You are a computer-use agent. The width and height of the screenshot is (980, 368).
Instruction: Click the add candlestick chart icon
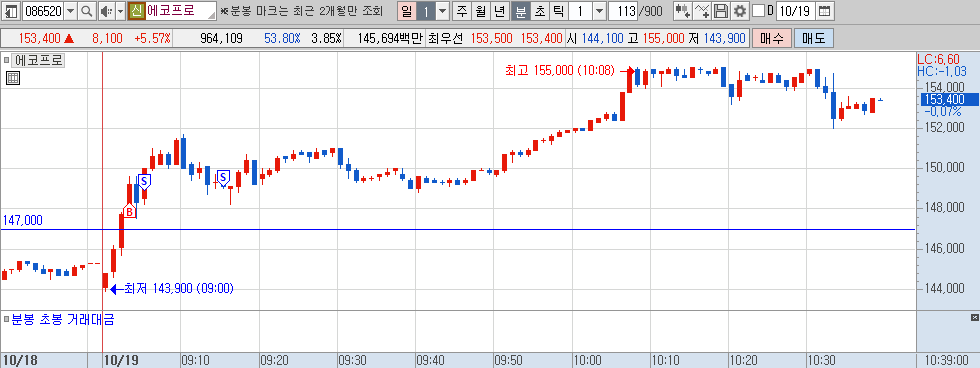(x=682, y=11)
